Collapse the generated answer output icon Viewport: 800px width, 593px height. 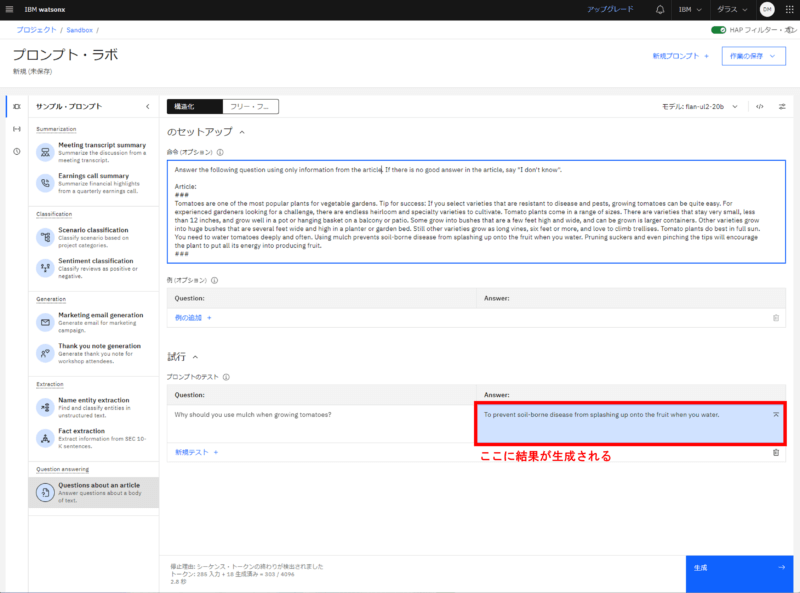click(x=776, y=414)
